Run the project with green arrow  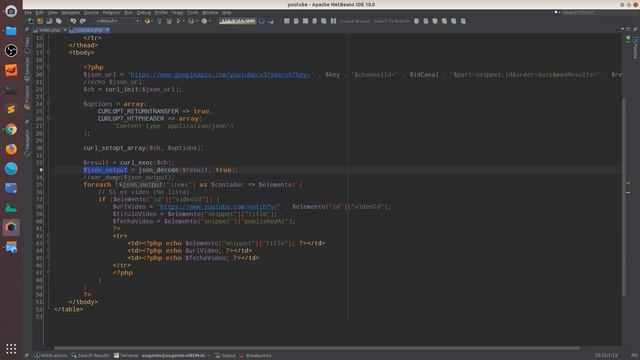click(178, 21)
